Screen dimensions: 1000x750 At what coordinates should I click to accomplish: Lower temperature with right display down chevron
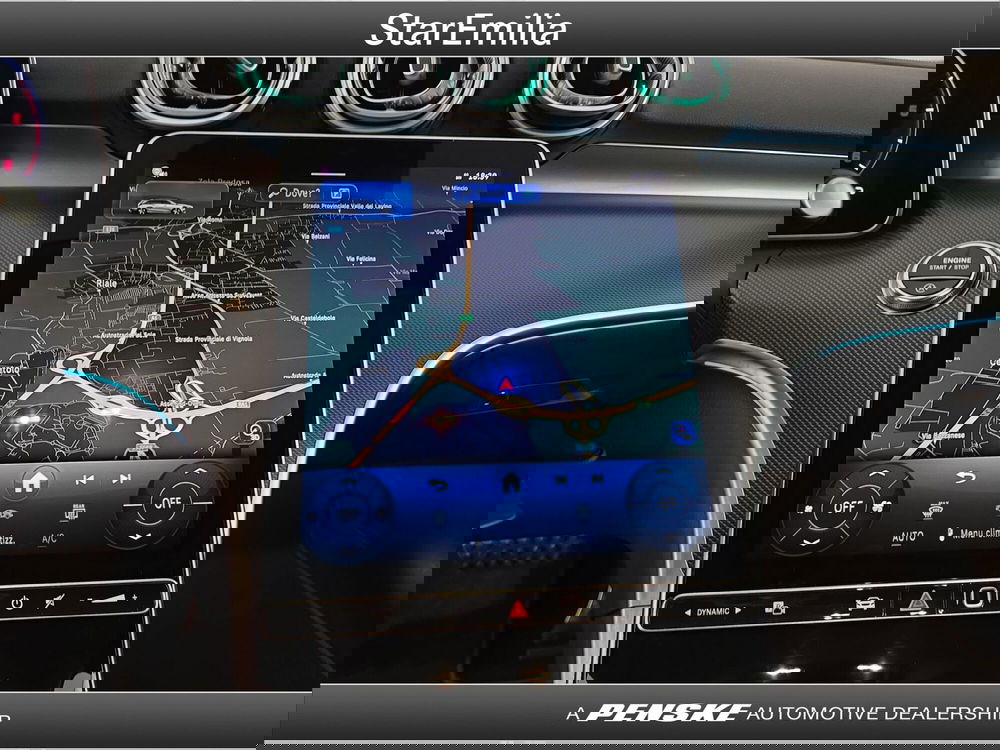pos(811,541)
